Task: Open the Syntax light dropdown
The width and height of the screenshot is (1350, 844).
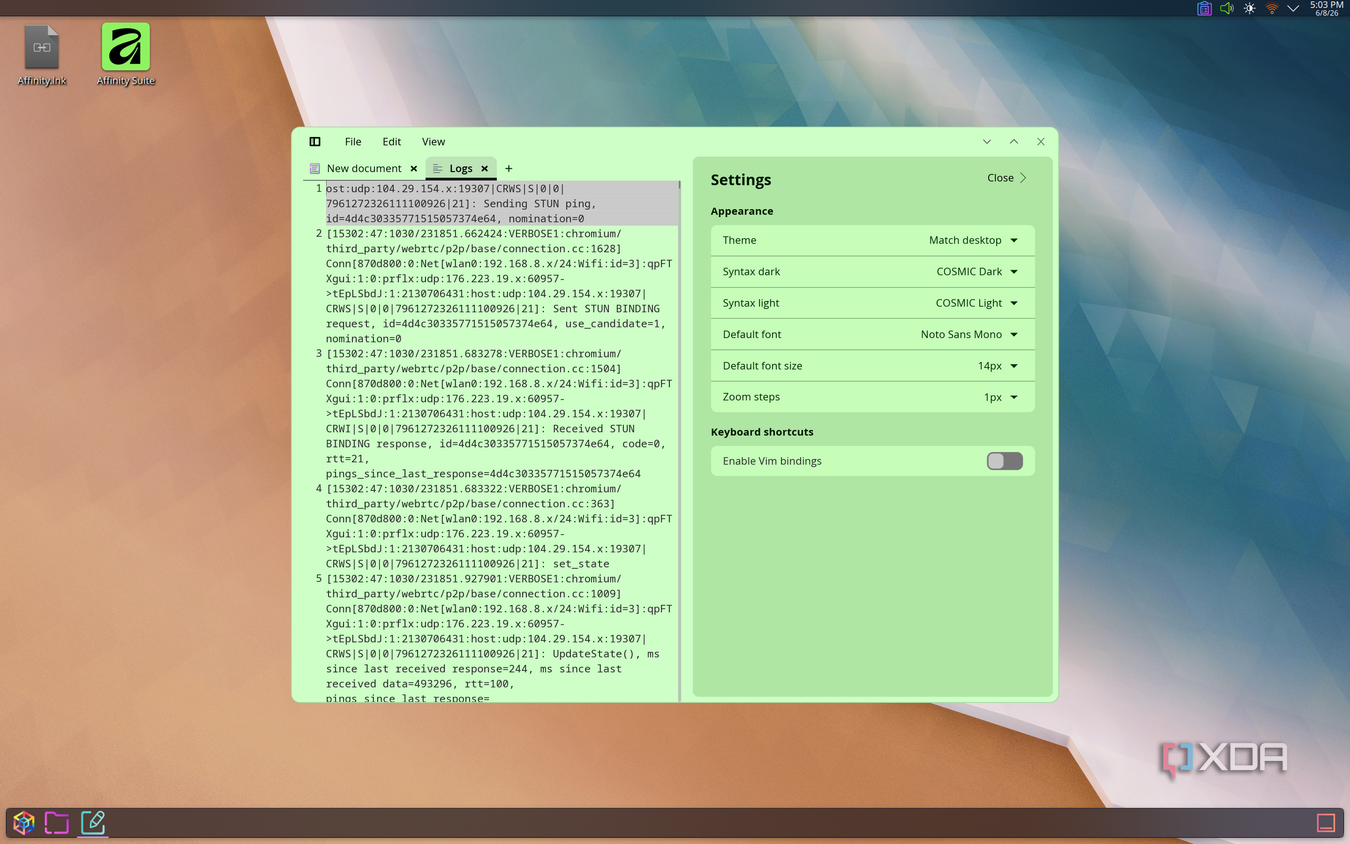Action: 977,303
